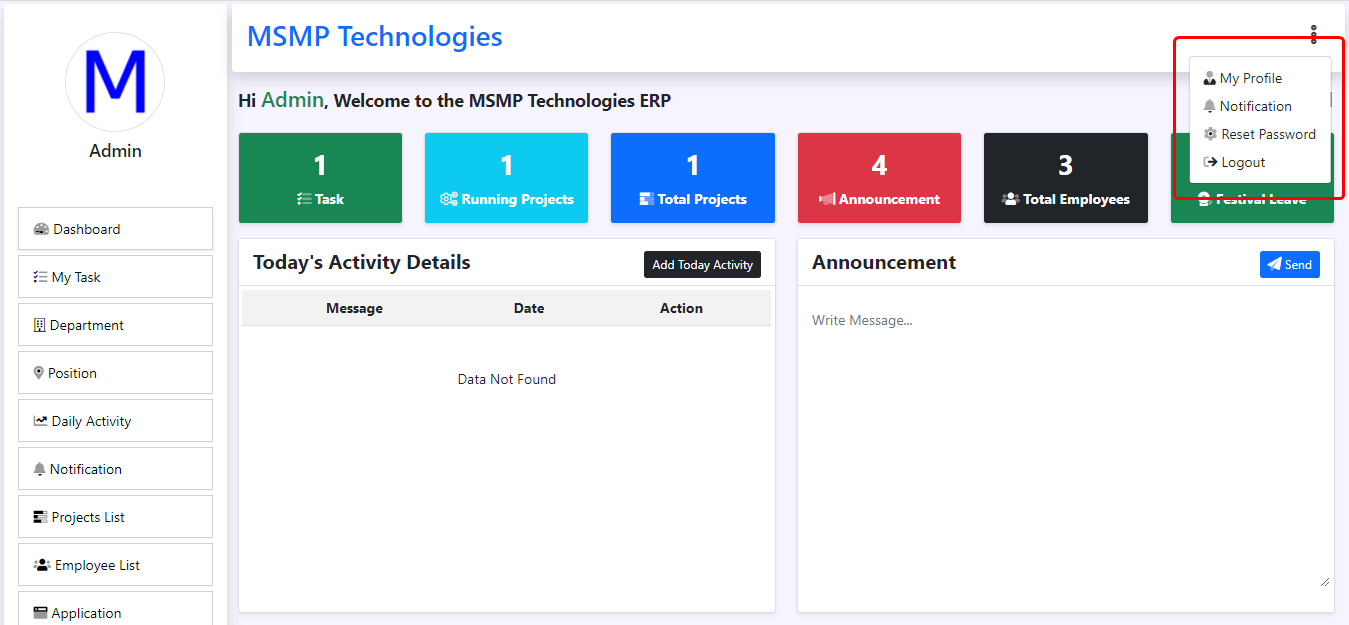Open the Total Projects card

(693, 178)
